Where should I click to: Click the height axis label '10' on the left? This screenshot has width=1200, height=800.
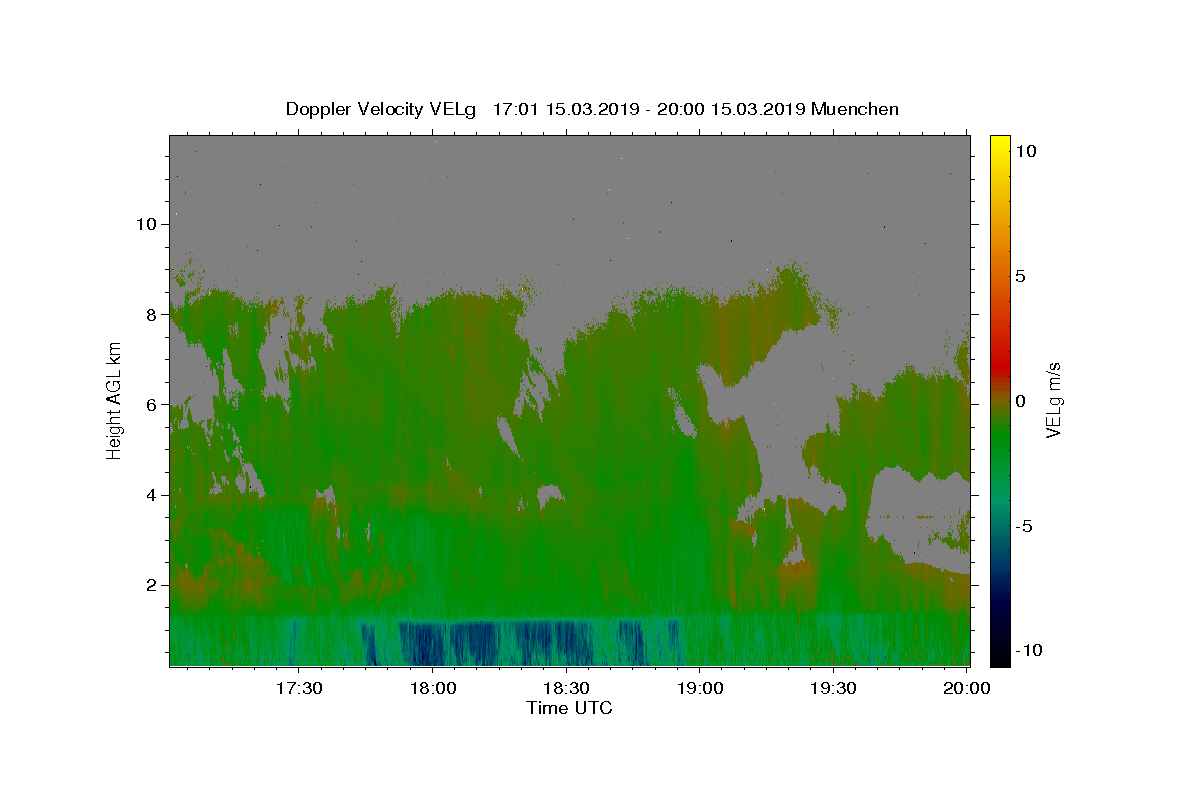(148, 224)
